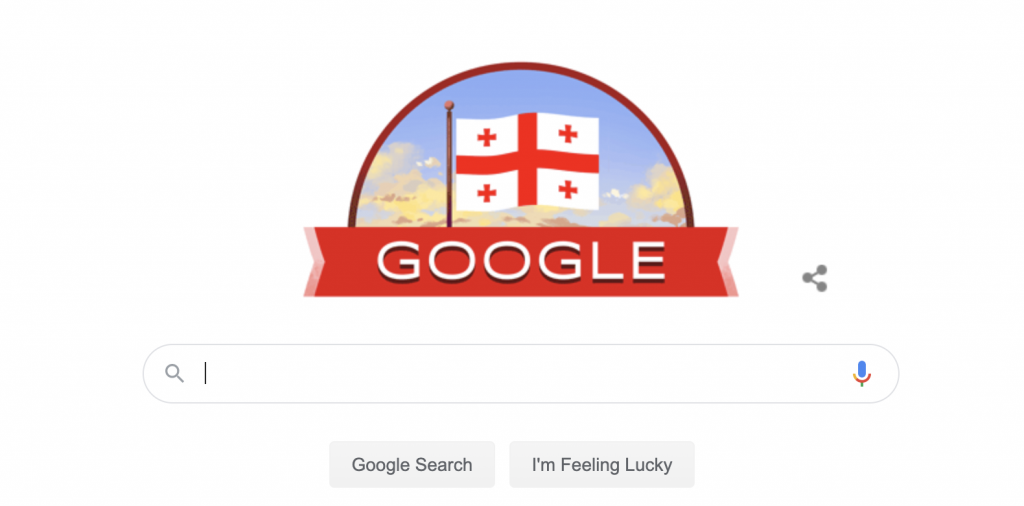The width and height of the screenshot is (1024, 506).
Task: Click the Google Search button
Action: (x=412, y=465)
